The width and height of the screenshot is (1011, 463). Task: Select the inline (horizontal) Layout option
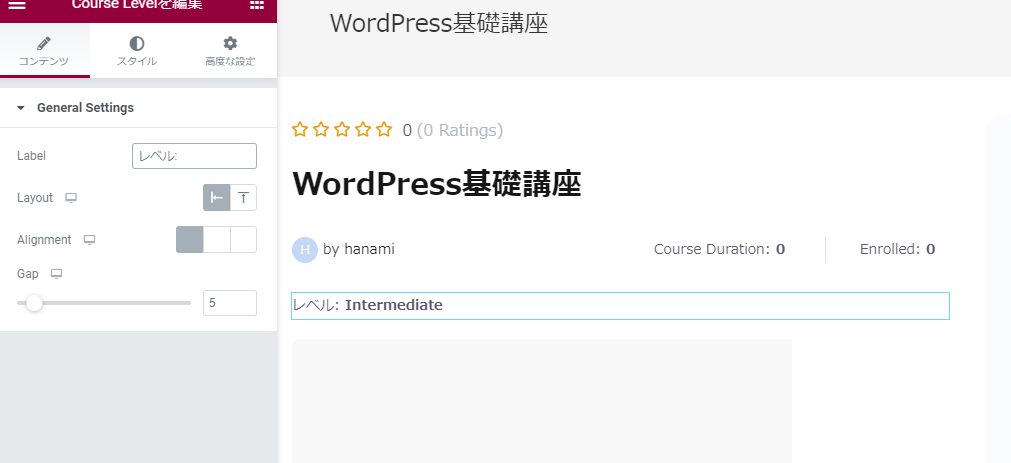[x=217, y=198]
